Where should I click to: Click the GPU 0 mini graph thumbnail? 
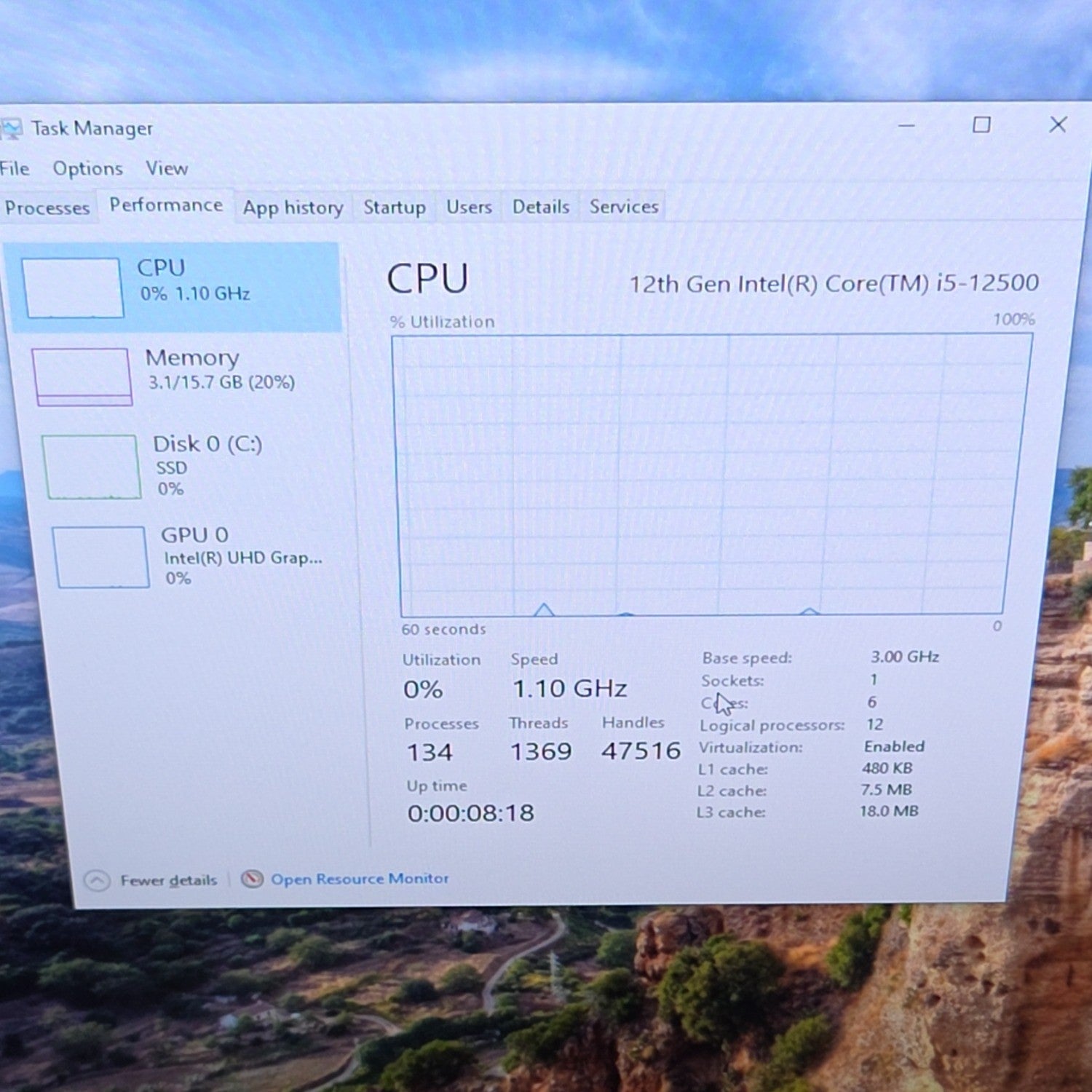(x=100, y=557)
